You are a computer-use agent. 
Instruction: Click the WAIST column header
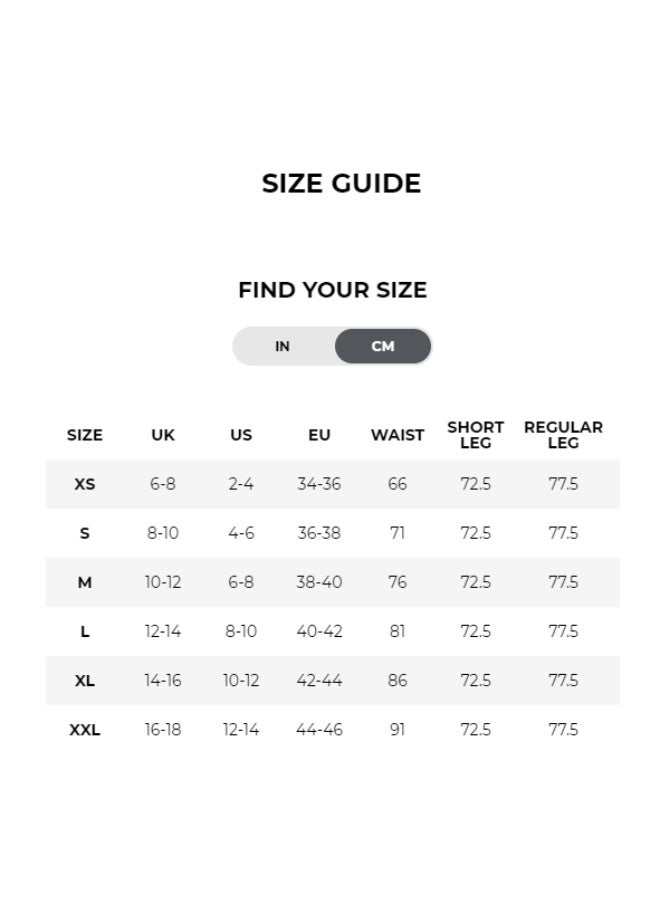click(x=397, y=435)
